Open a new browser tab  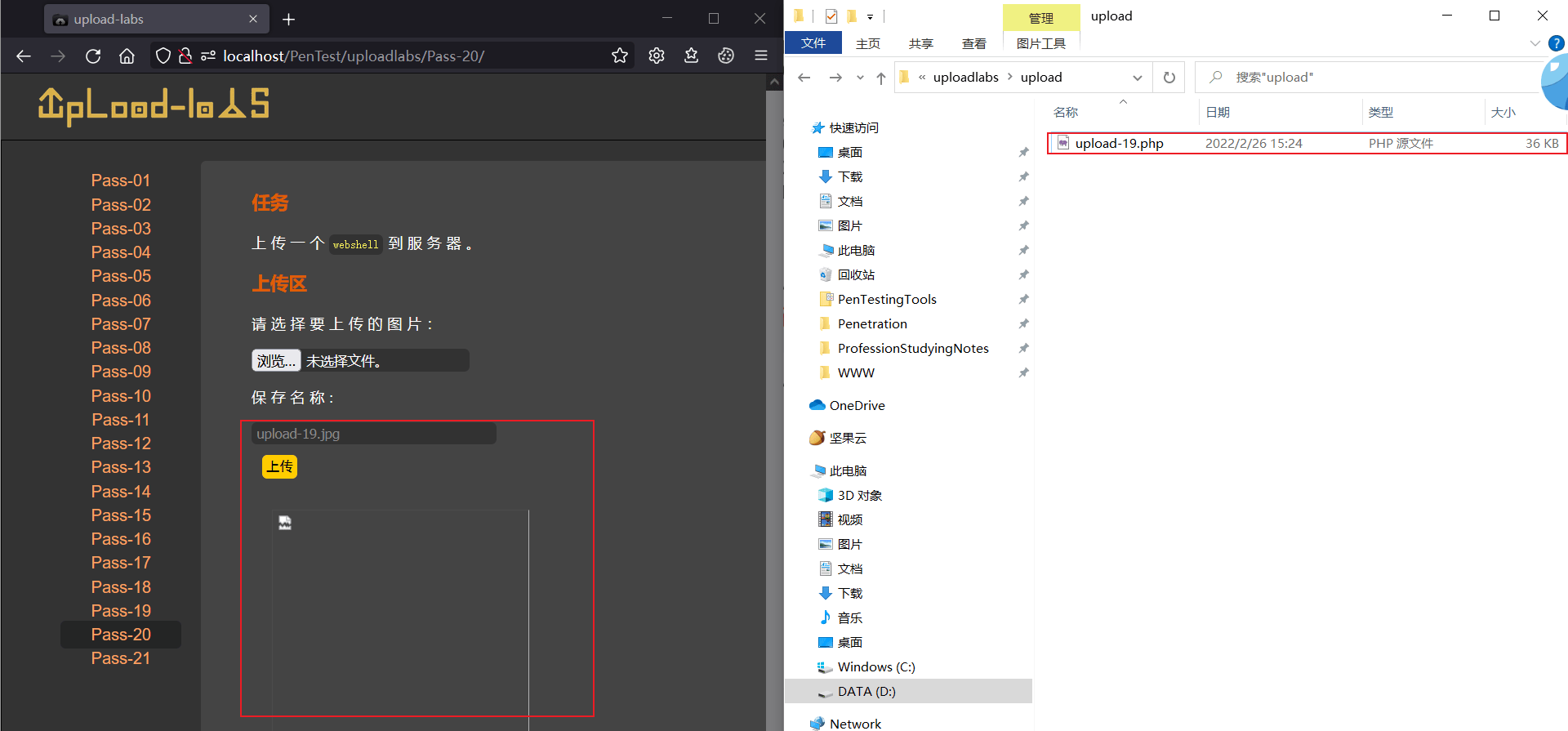(288, 19)
